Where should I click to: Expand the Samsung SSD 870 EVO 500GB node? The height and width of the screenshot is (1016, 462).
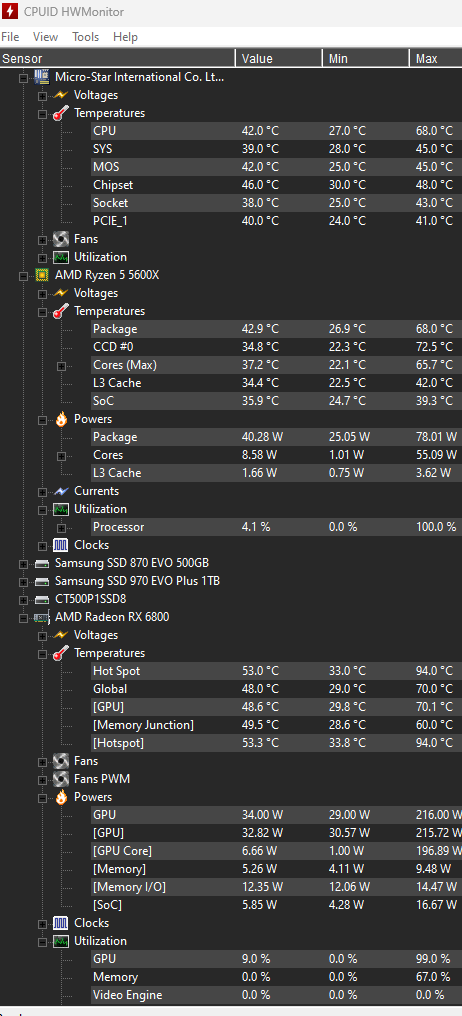coord(24,564)
